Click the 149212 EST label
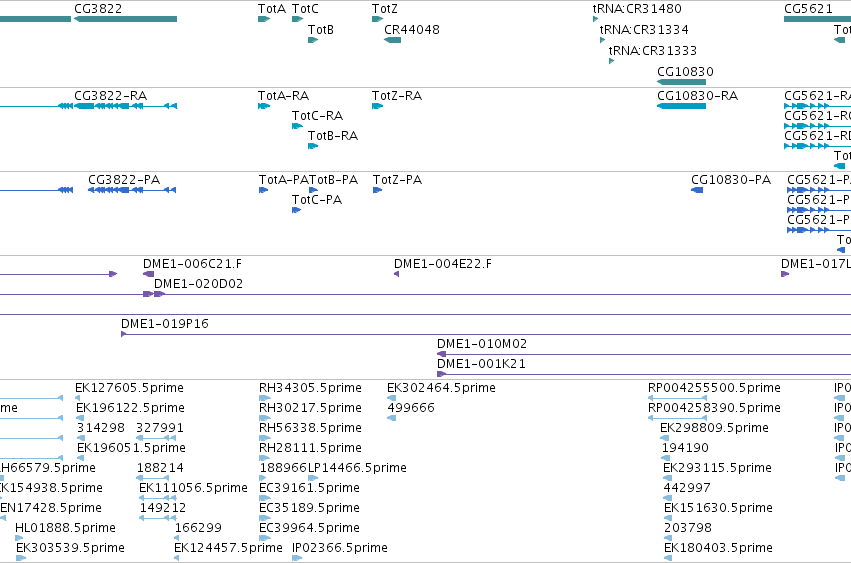This screenshot has width=851, height=563. tap(163, 508)
